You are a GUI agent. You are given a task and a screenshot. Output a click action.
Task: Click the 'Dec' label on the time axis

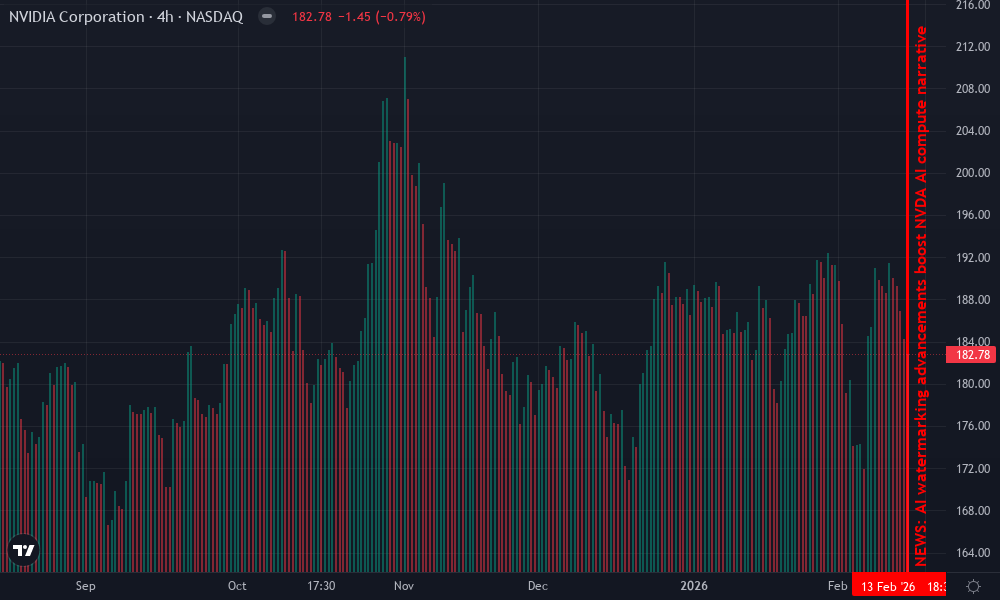pos(537,586)
